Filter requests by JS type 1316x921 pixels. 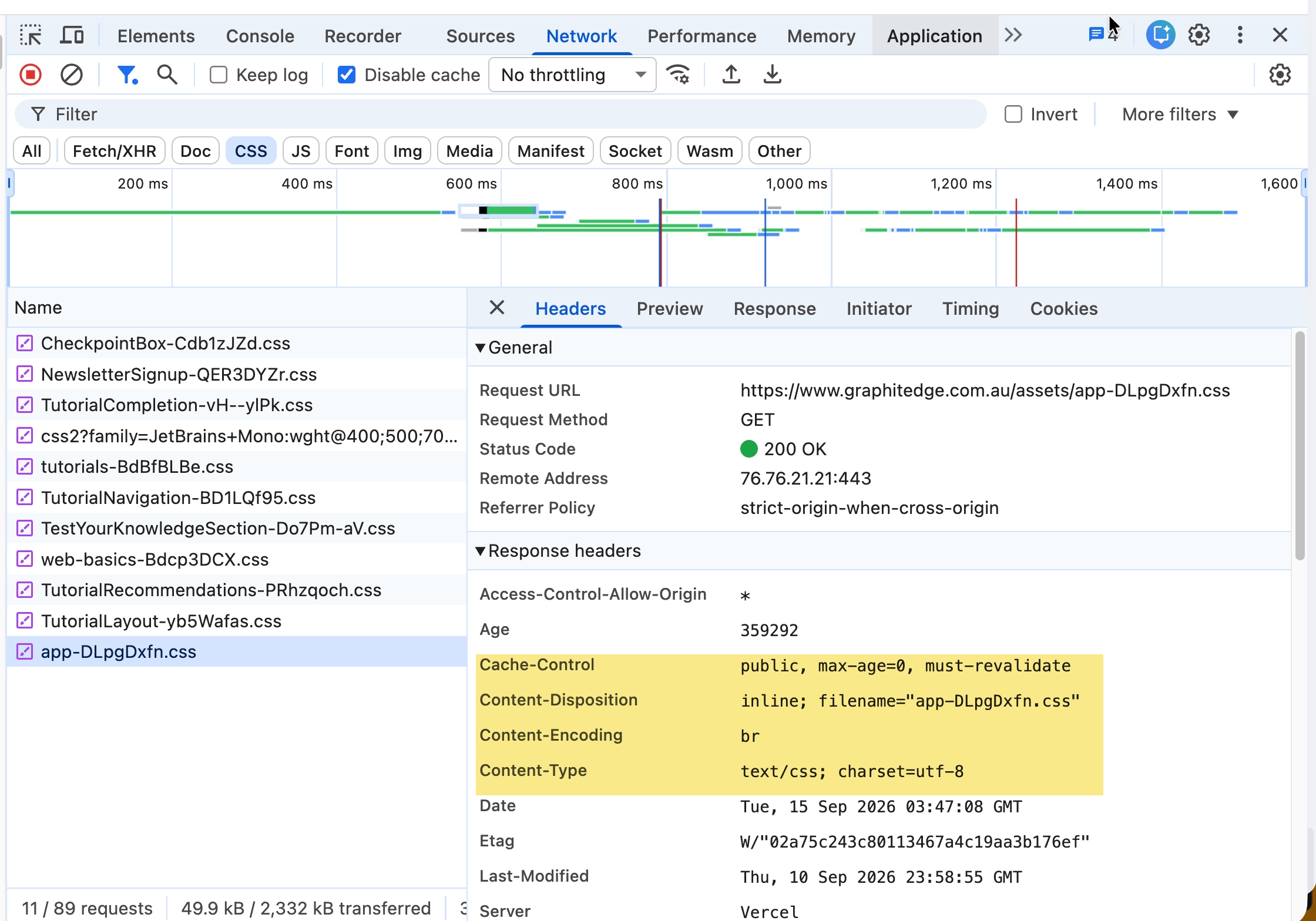(x=301, y=151)
